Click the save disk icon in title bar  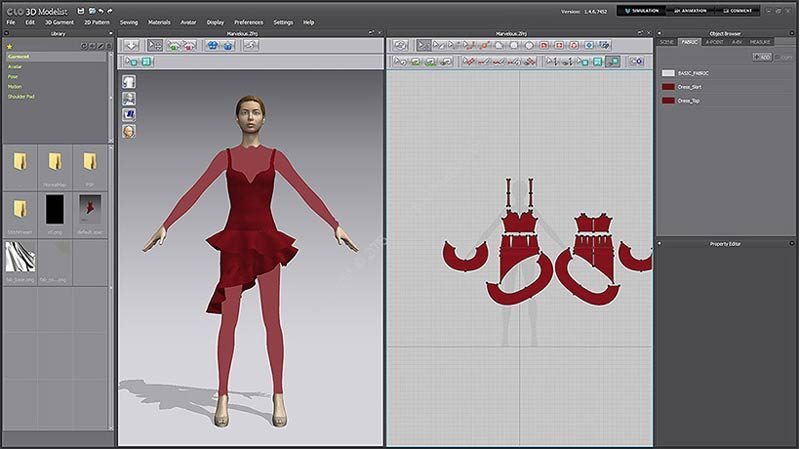tap(79, 9)
